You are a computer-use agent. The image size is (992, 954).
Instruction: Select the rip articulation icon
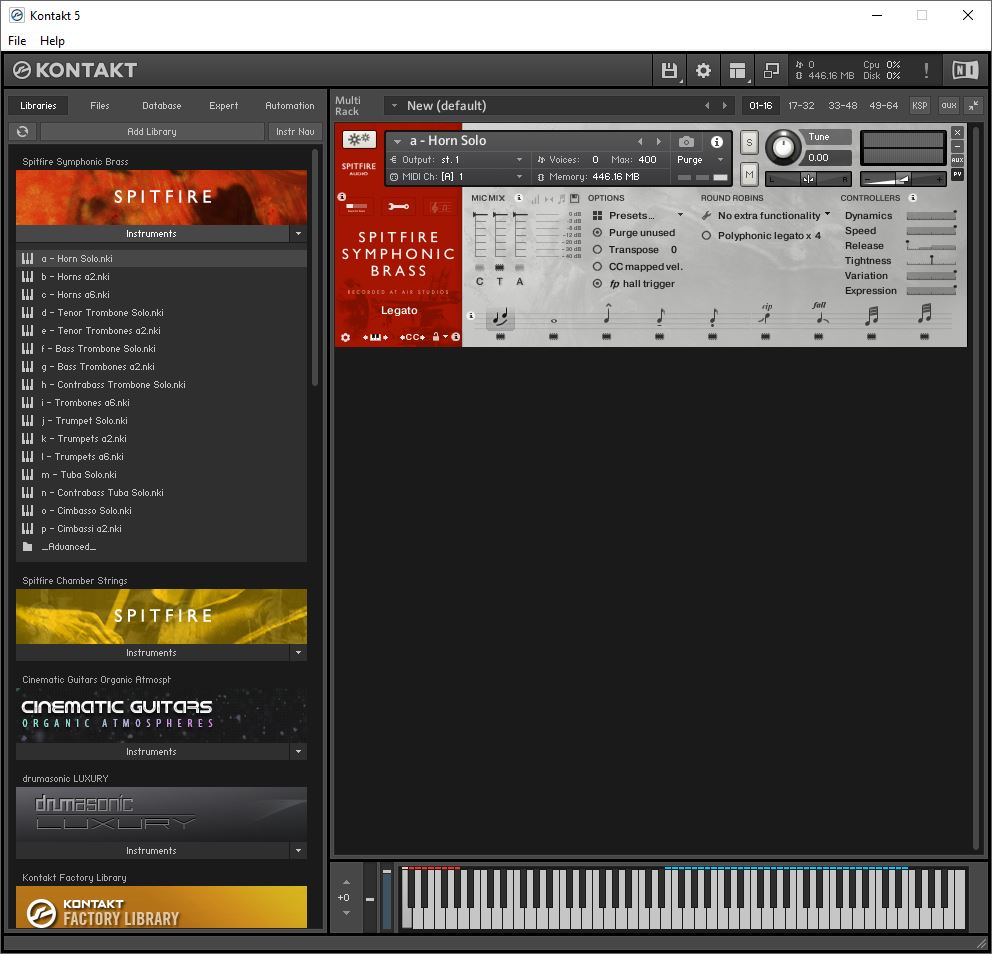[766, 314]
